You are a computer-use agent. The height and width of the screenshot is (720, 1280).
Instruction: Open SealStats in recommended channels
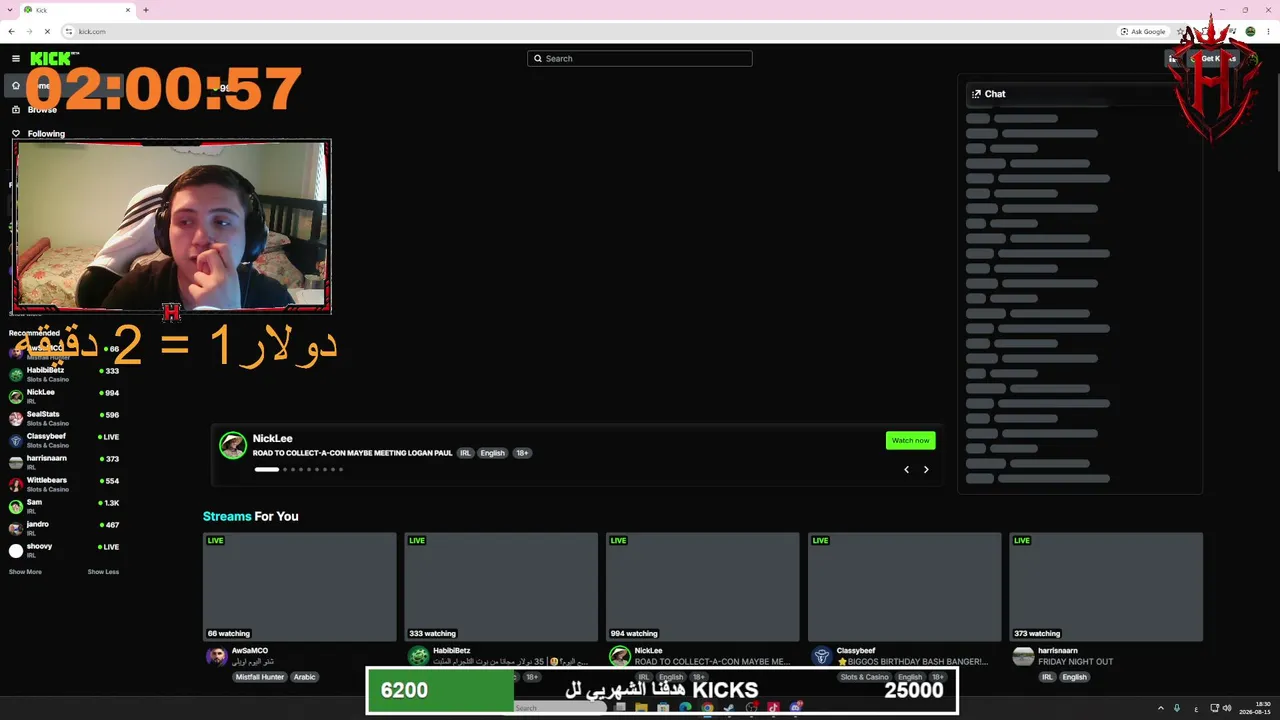pyautogui.click(x=64, y=418)
